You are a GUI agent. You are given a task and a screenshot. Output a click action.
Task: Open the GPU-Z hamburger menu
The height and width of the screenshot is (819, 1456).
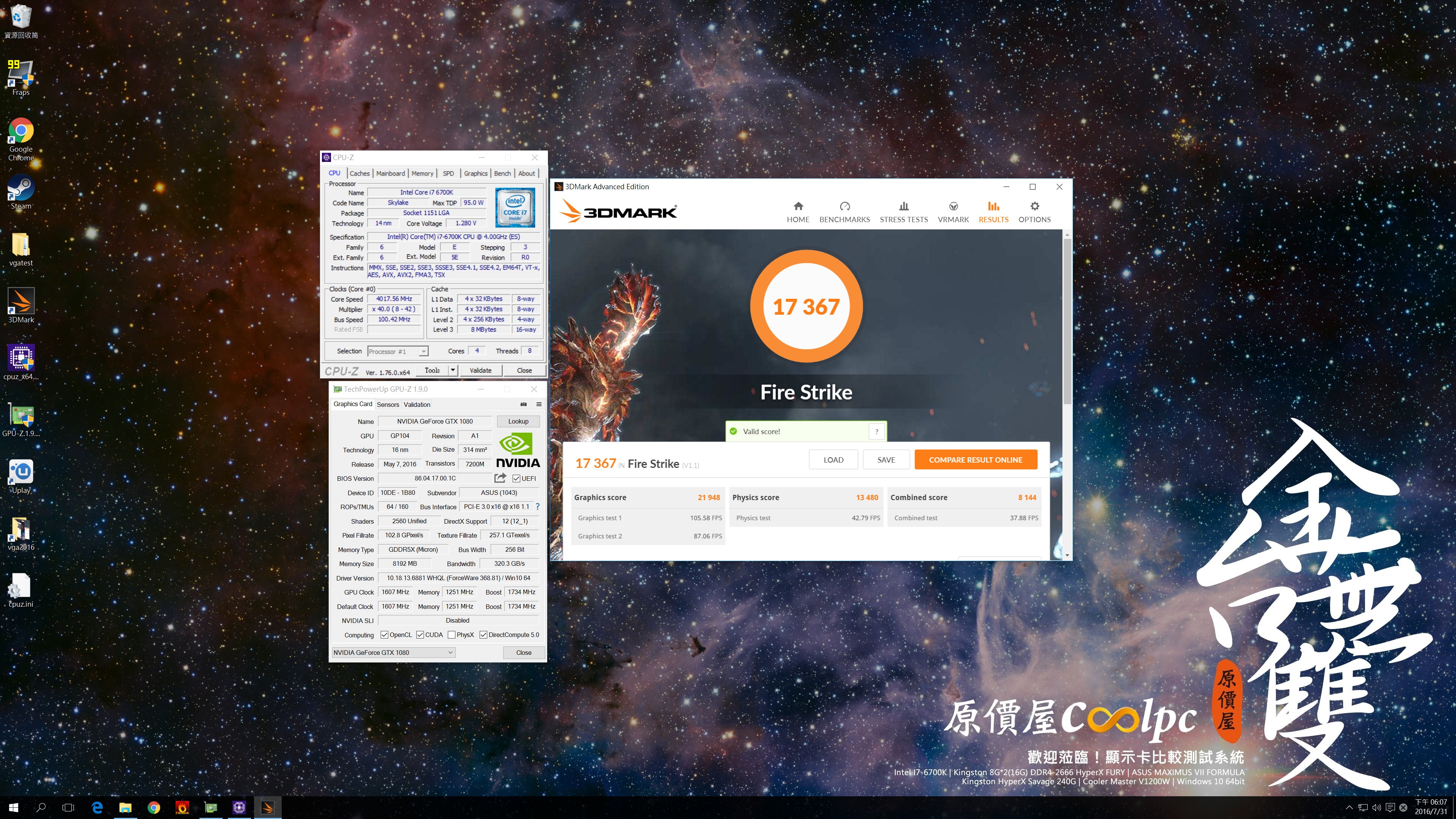click(539, 404)
